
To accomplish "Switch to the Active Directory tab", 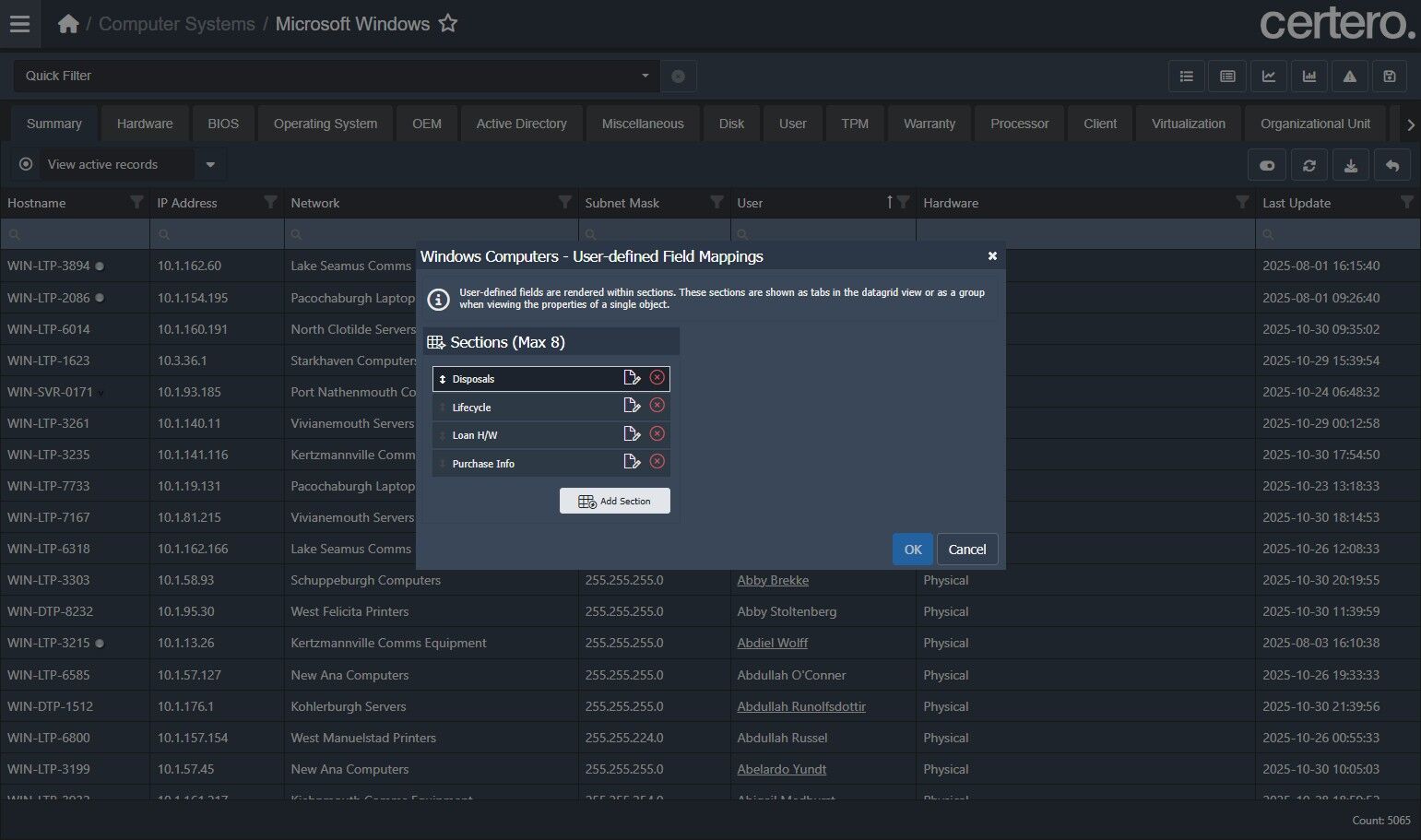I will (x=521, y=124).
